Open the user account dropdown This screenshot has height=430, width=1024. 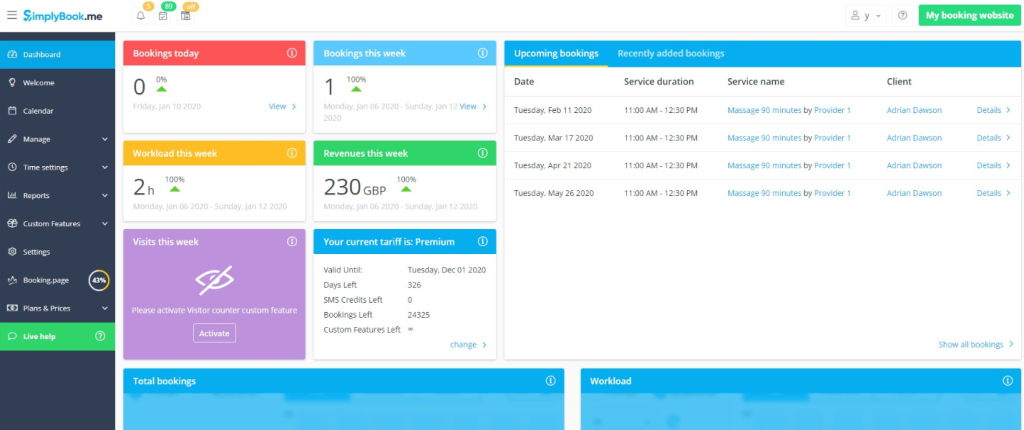coord(866,16)
